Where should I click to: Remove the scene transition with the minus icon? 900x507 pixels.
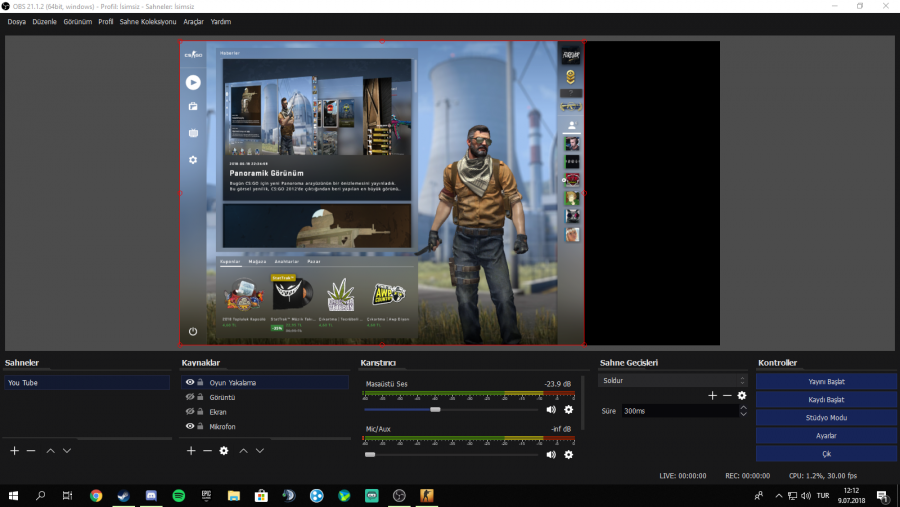pos(727,395)
